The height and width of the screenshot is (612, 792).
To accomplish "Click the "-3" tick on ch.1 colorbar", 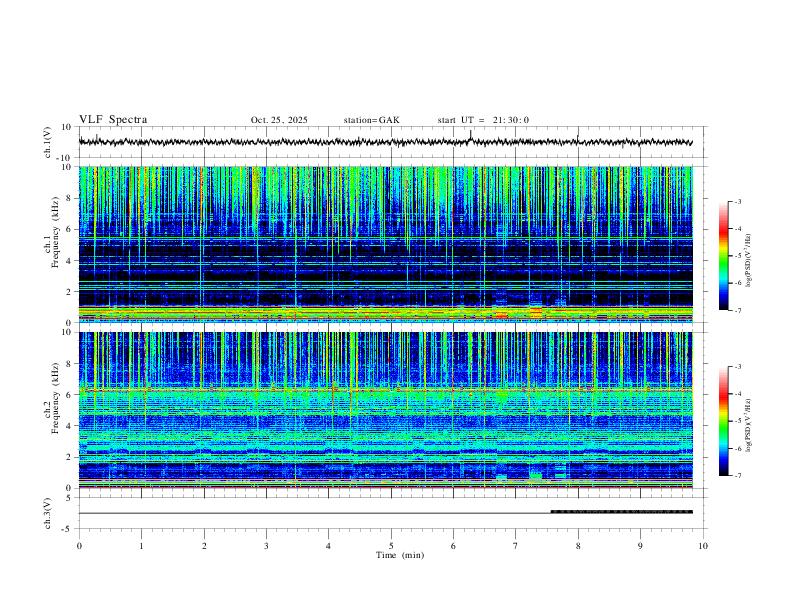I will [737, 201].
